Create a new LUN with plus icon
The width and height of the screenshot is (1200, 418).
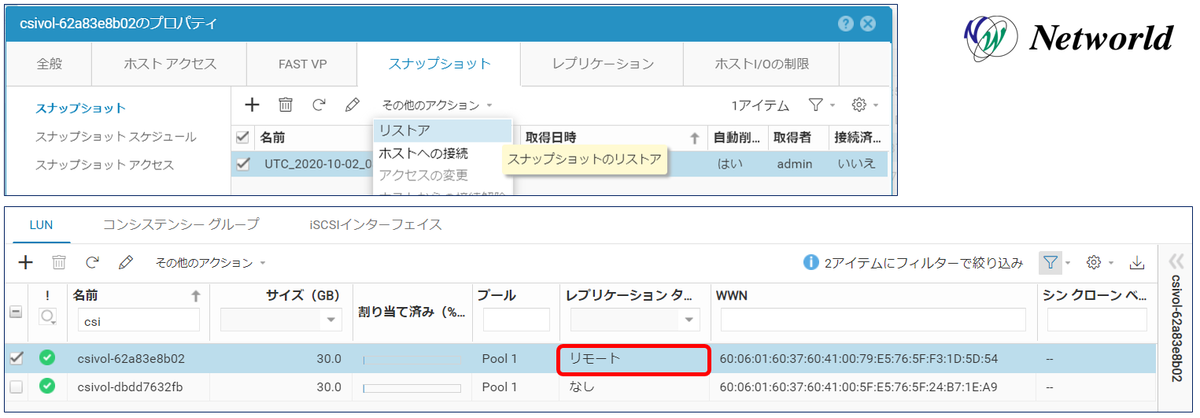26,262
